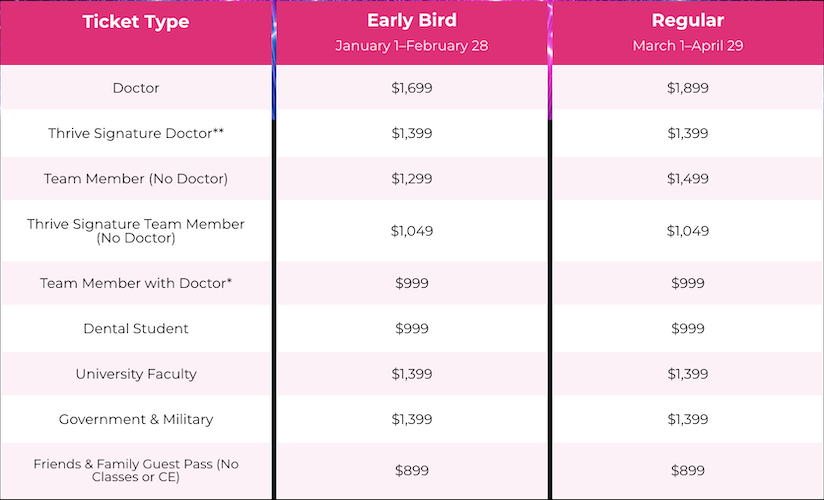
Task: Click the Regular column header
Action: pyautogui.click(x=686, y=21)
